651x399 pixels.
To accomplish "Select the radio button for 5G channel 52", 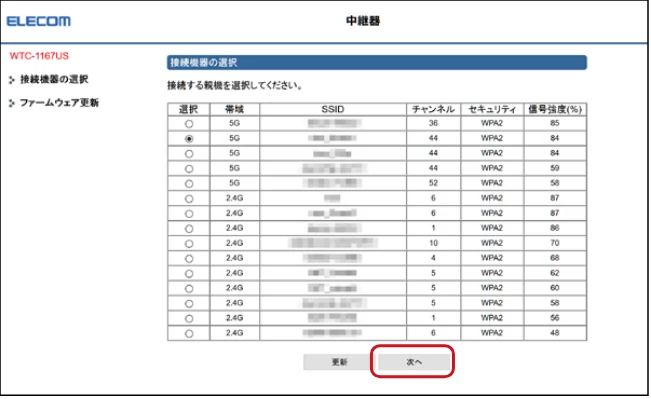I will point(189,184).
